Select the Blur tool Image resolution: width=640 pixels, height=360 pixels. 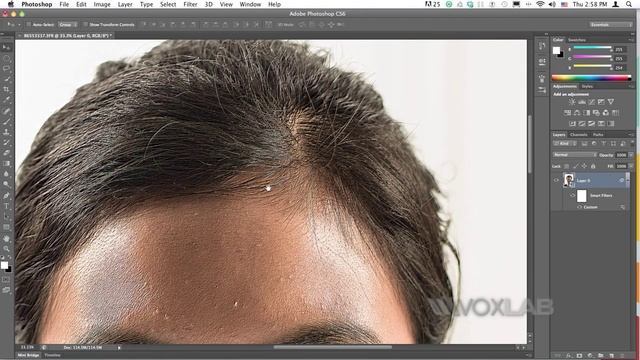(x=6, y=174)
